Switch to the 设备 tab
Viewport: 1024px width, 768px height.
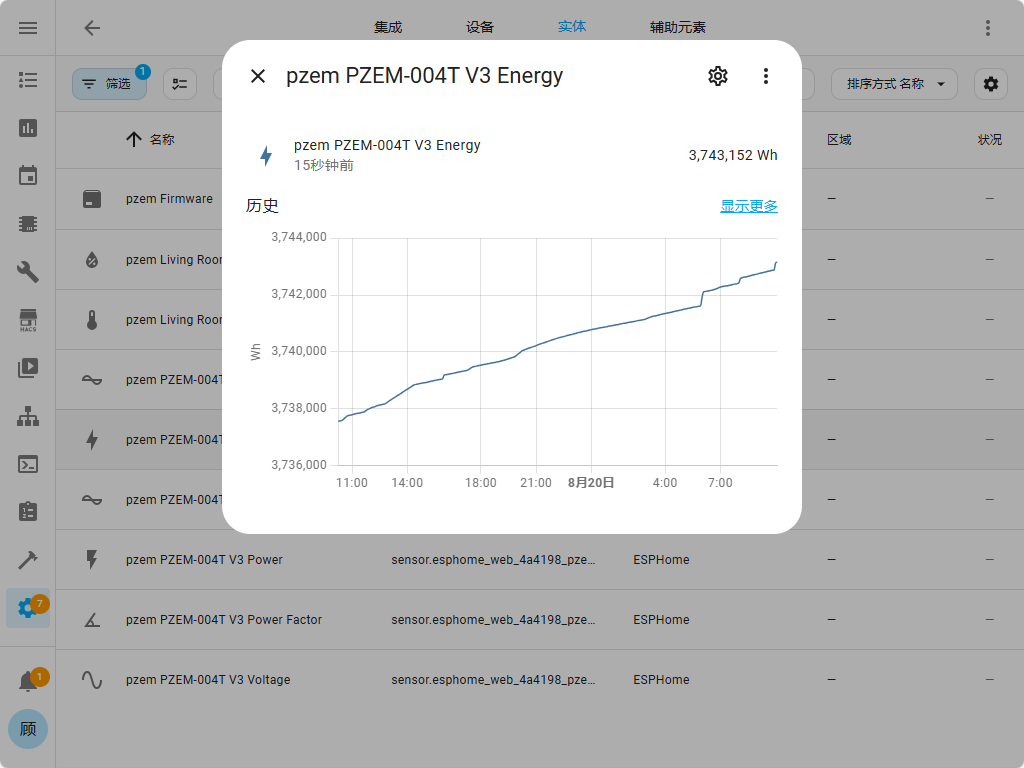click(480, 27)
